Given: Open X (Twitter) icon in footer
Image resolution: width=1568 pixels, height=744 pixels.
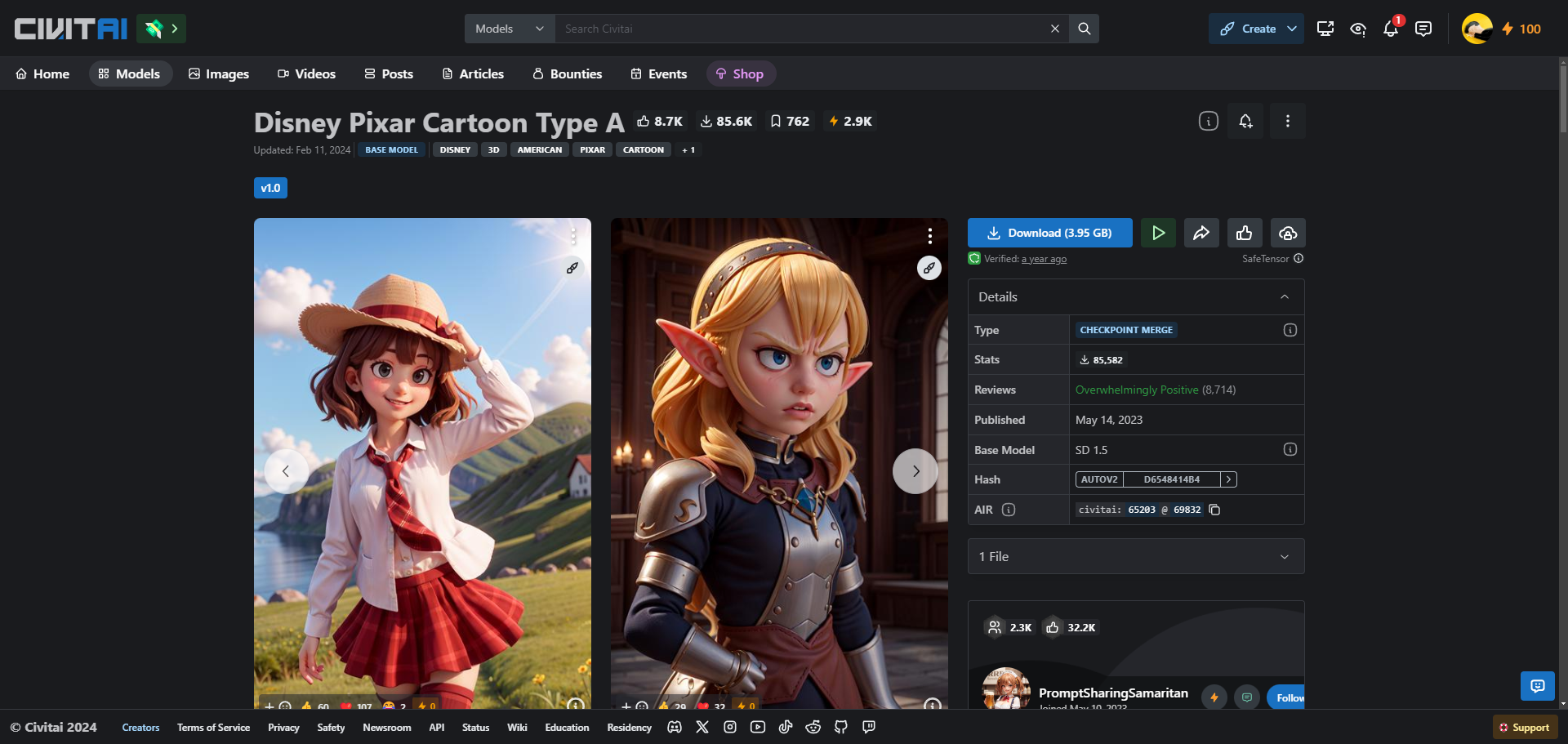Looking at the screenshot, I should pyautogui.click(x=702, y=727).
